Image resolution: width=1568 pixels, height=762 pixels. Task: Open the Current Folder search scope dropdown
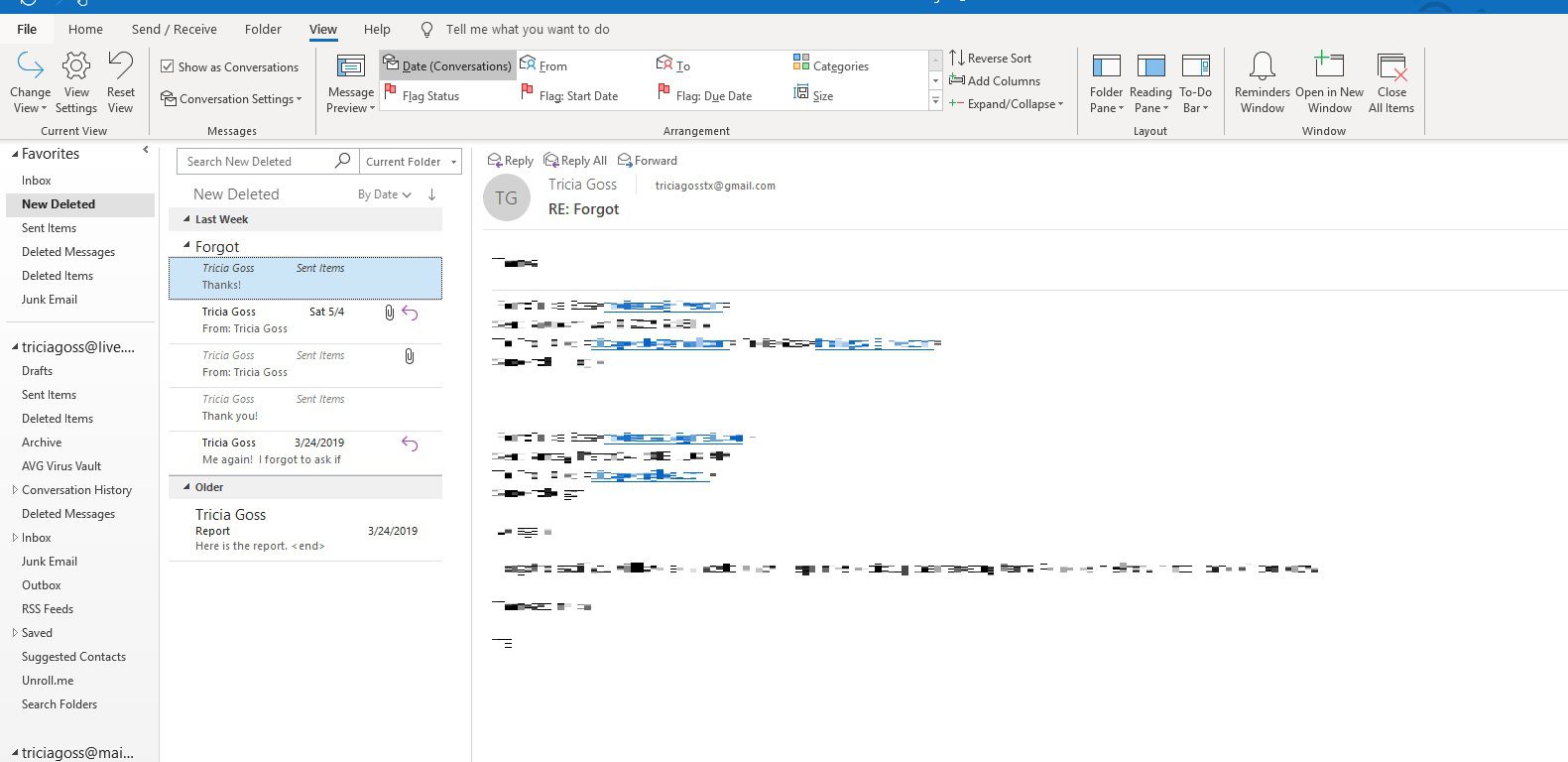point(411,161)
